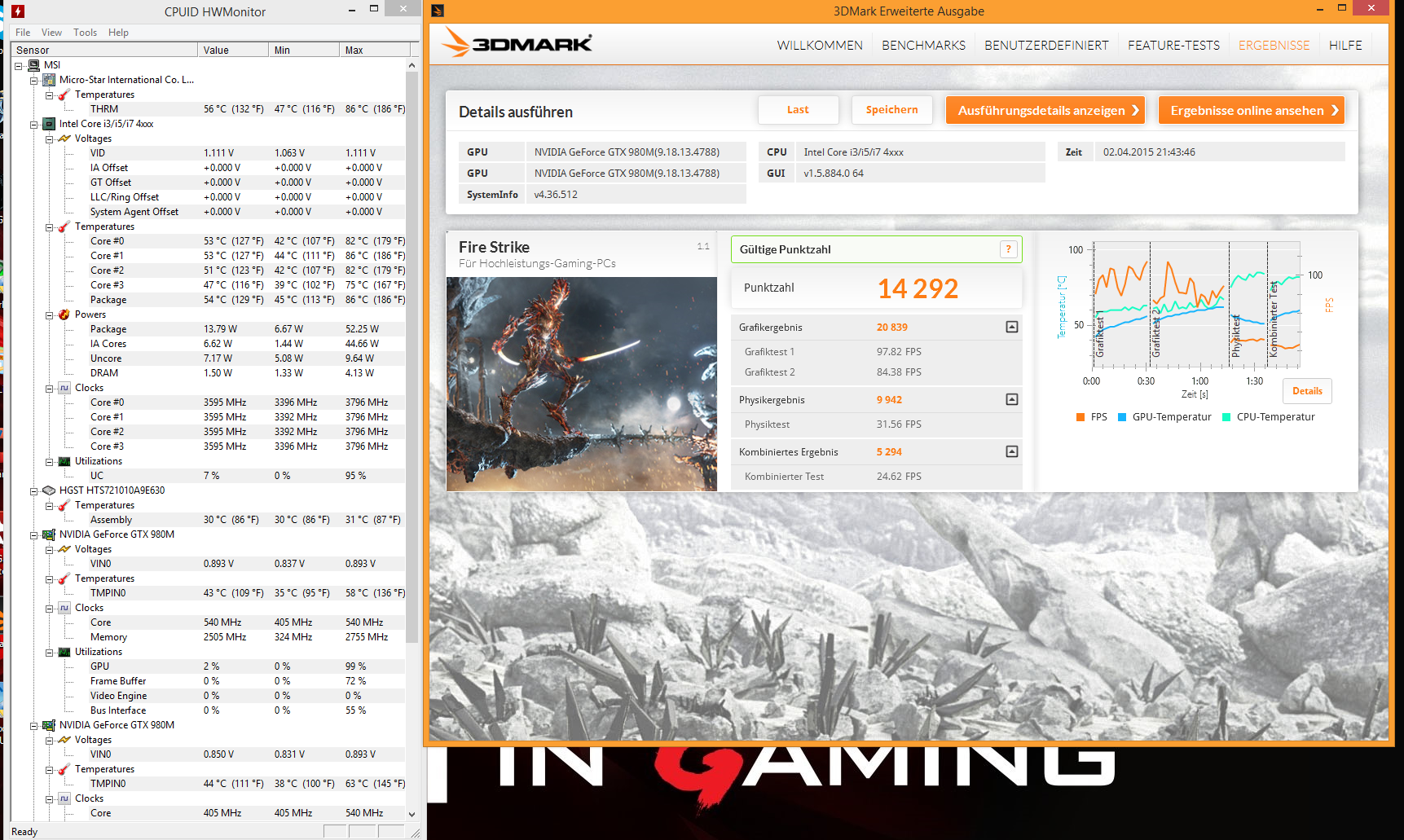
Task: Open the FEATURE-TESTS tab
Action: tap(1173, 46)
